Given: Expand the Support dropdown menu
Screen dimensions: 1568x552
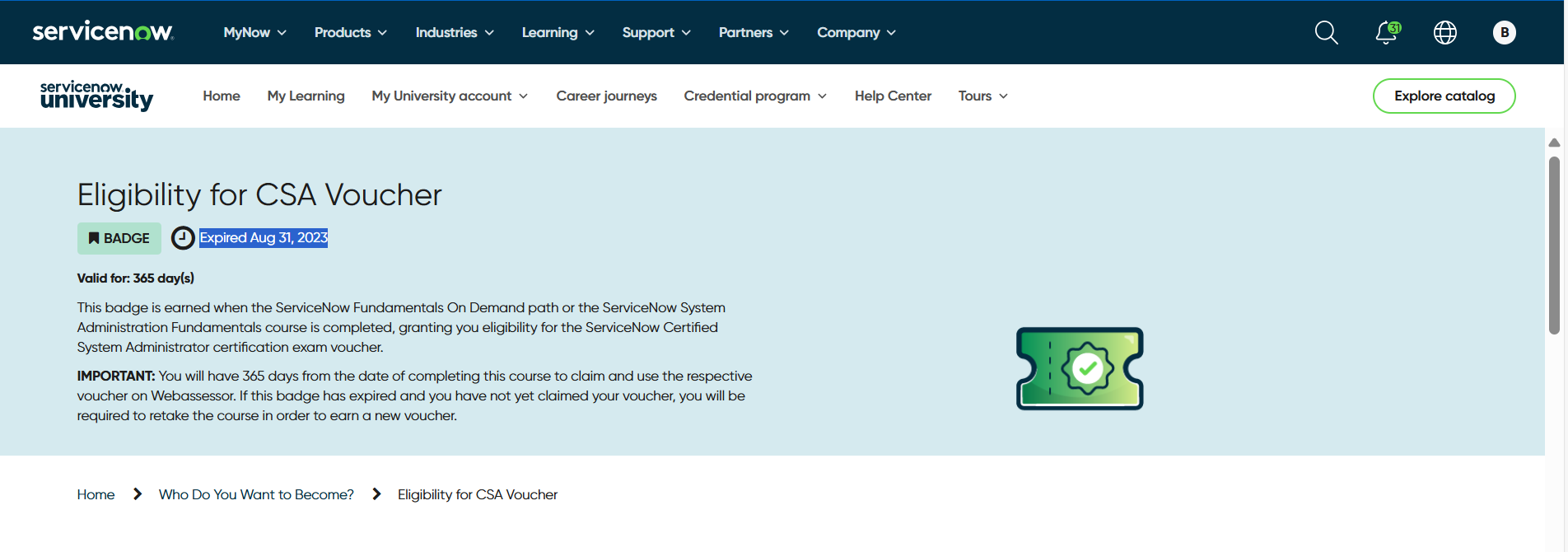Looking at the screenshot, I should [656, 32].
